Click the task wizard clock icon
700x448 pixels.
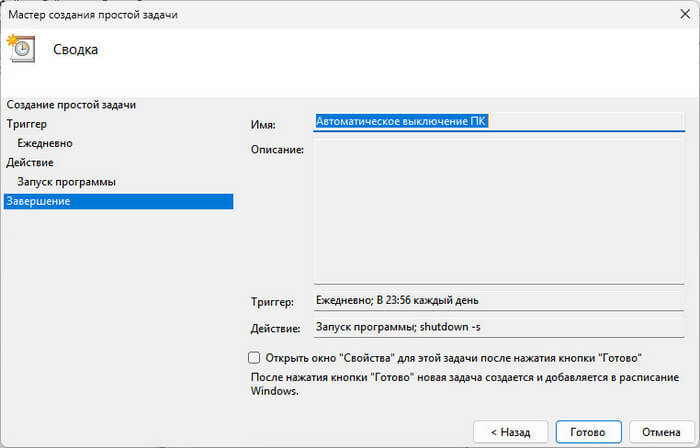tap(21, 49)
